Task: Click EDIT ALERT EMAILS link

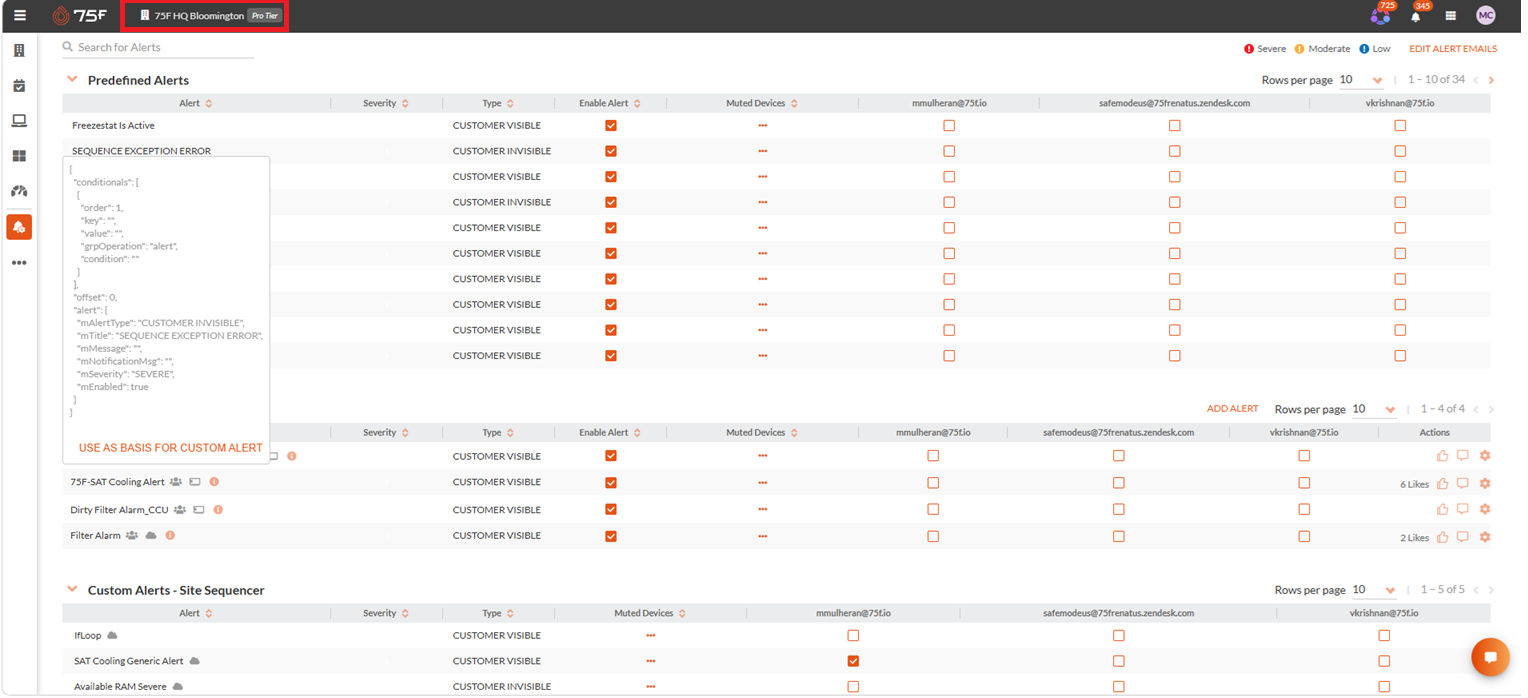Action: click(1452, 49)
